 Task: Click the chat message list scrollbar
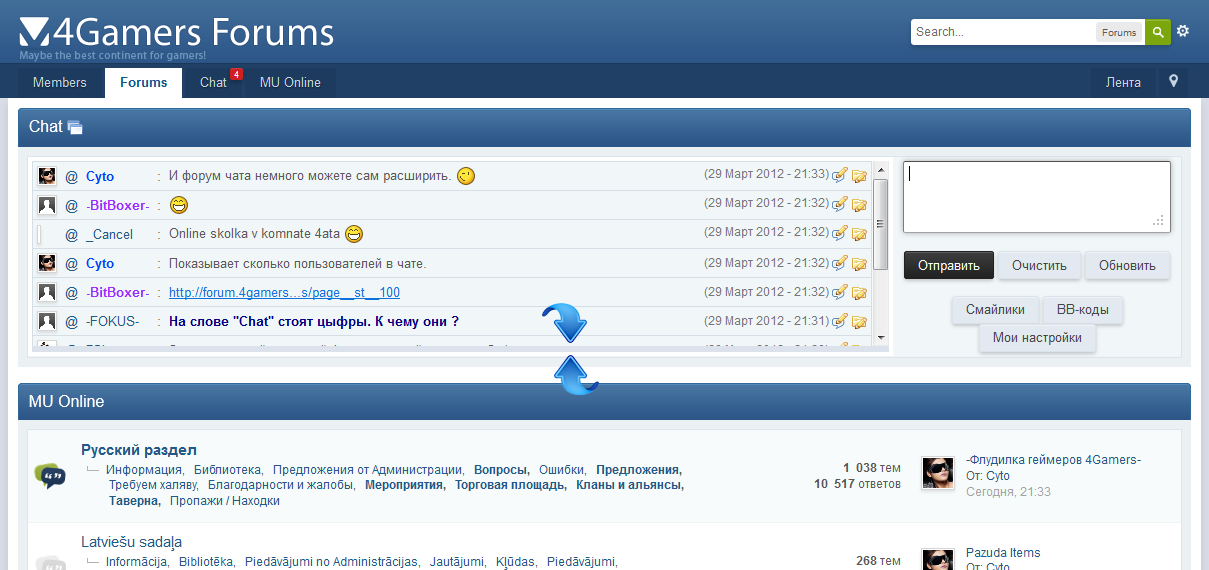880,224
